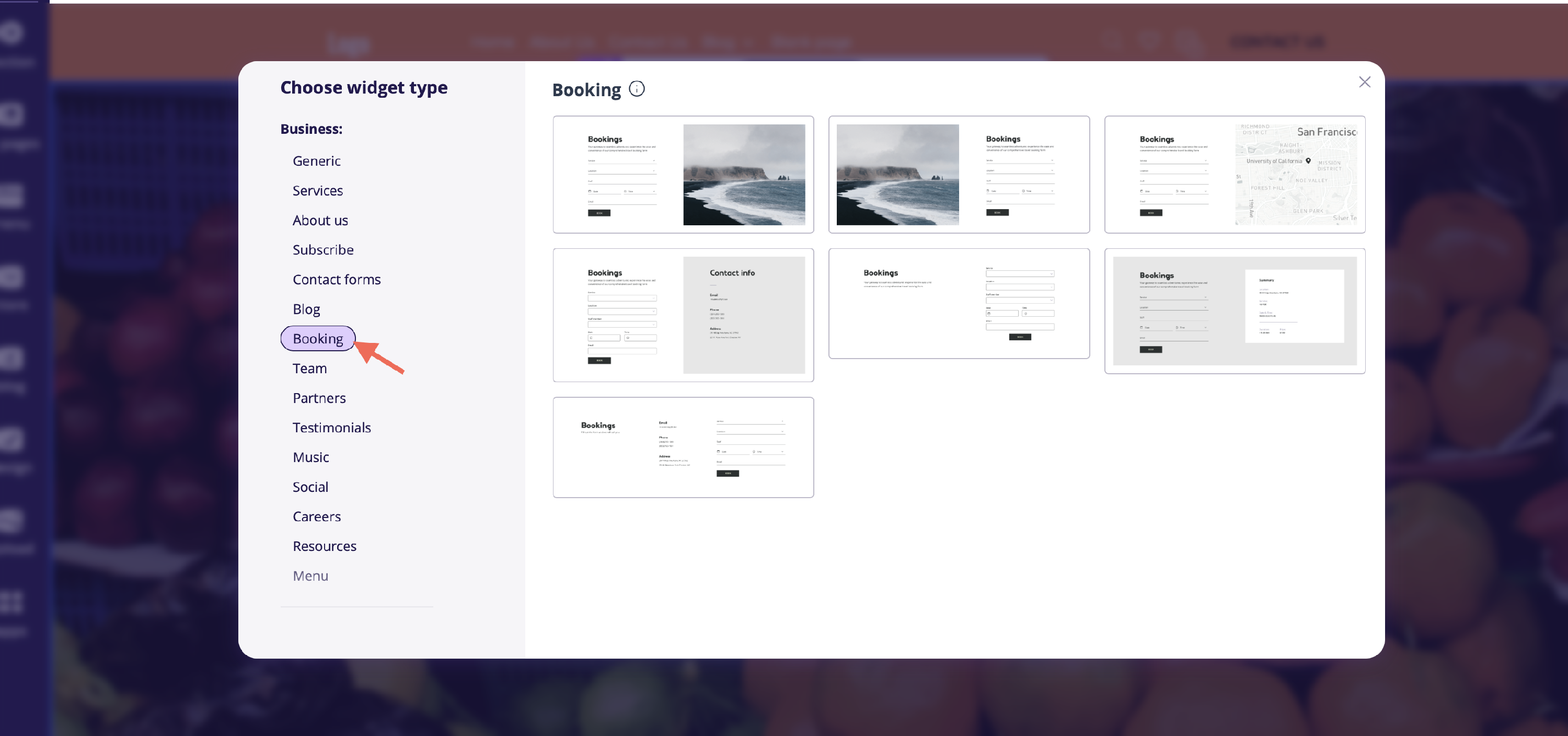Select the Services widget category
The image size is (1568, 736).
tap(317, 191)
